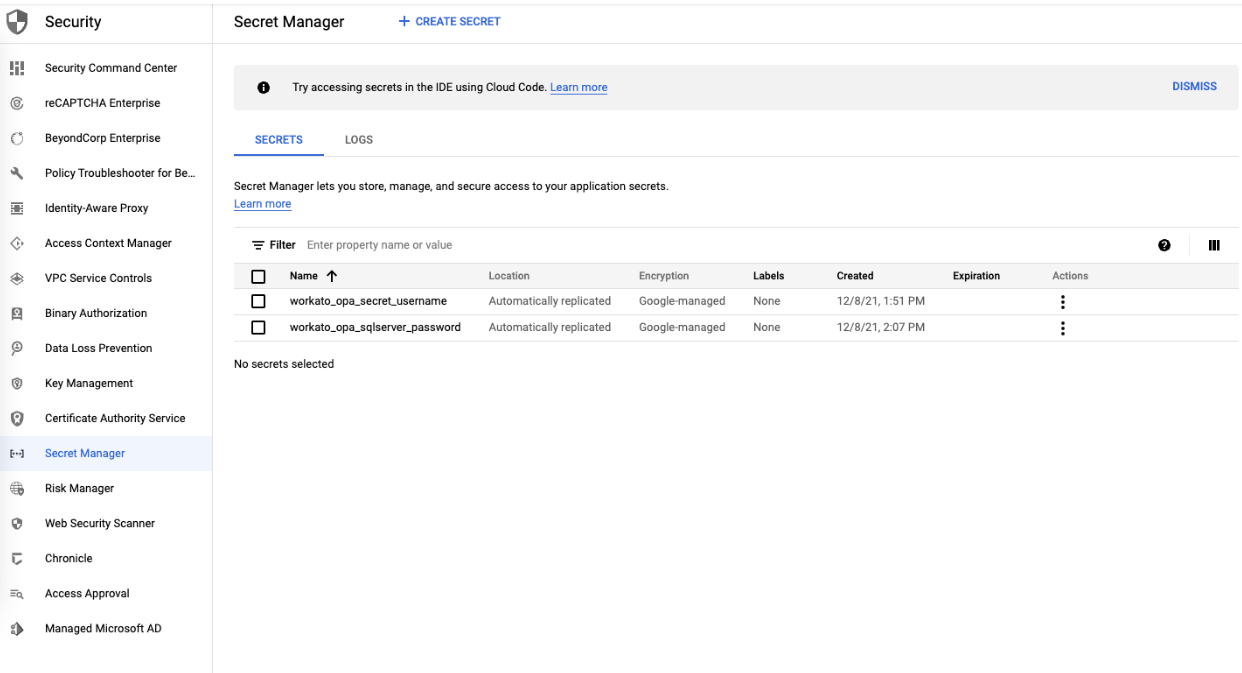Click the Web Security Scanner icon
This screenshot has width=1242, height=673.
click(x=16, y=523)
